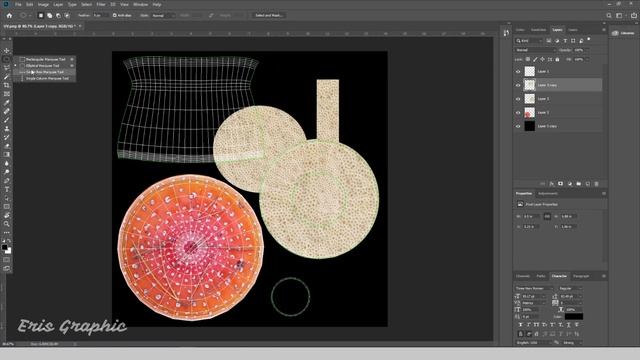The image size is (640, 360).
Task: Click the Select and Mask button
Action: tap(269, 16)
